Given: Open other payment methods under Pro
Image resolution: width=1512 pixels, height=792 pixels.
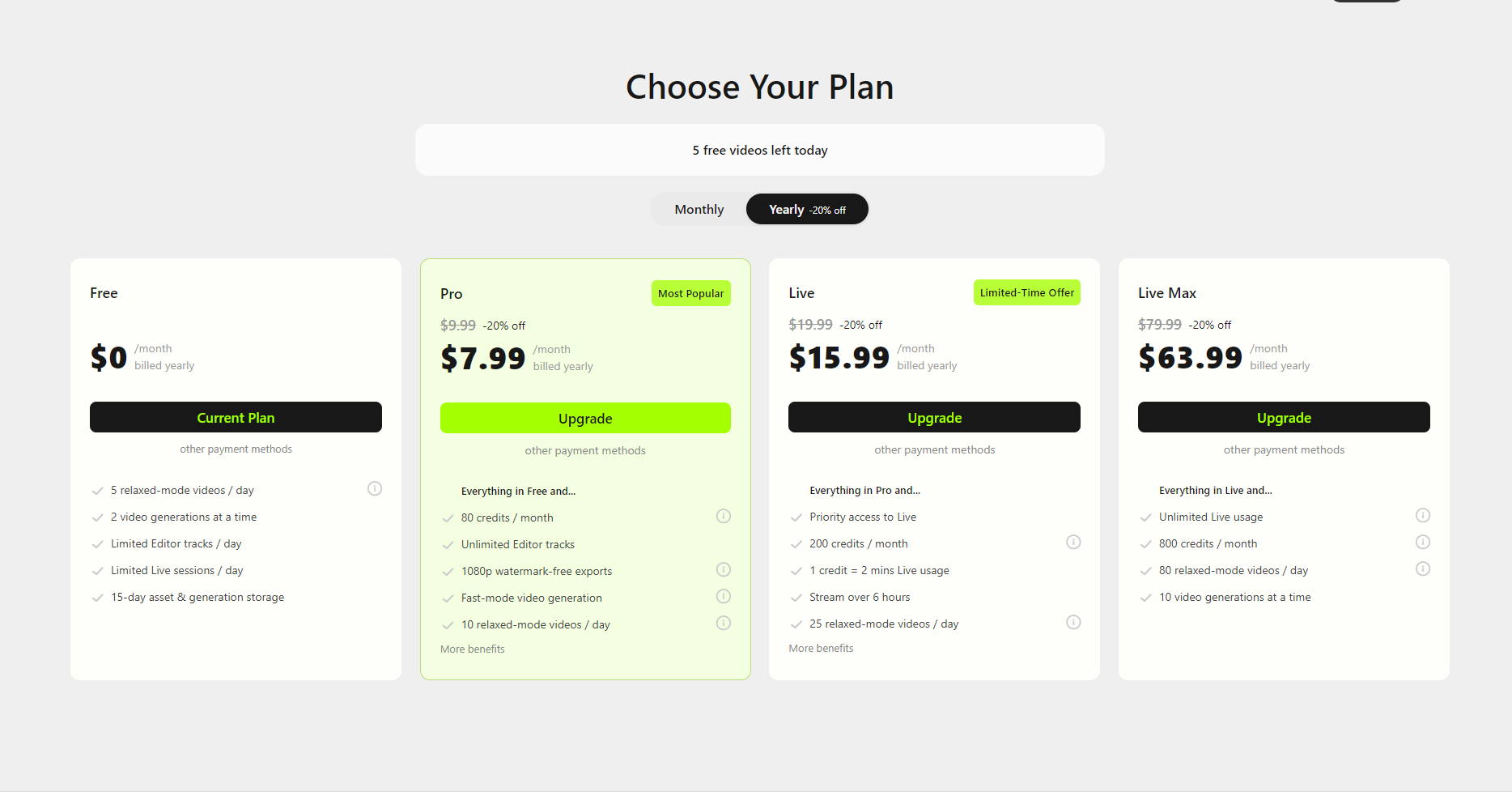Looking at the screenshot, I should pyautogui.click(x=585, y=450).
